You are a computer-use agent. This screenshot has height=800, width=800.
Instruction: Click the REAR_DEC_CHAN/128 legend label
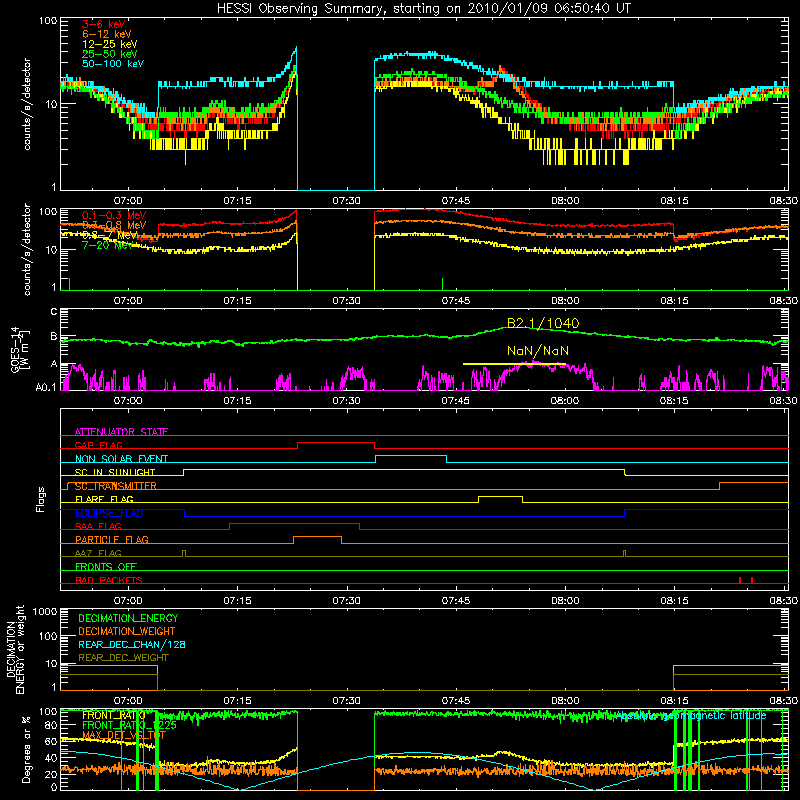pos(132,644)
